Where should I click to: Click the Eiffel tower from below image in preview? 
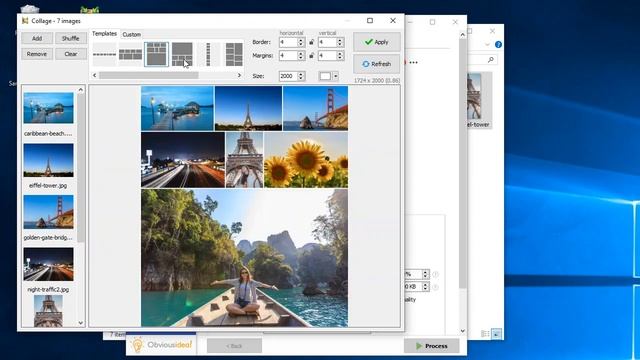pos(244,160)
